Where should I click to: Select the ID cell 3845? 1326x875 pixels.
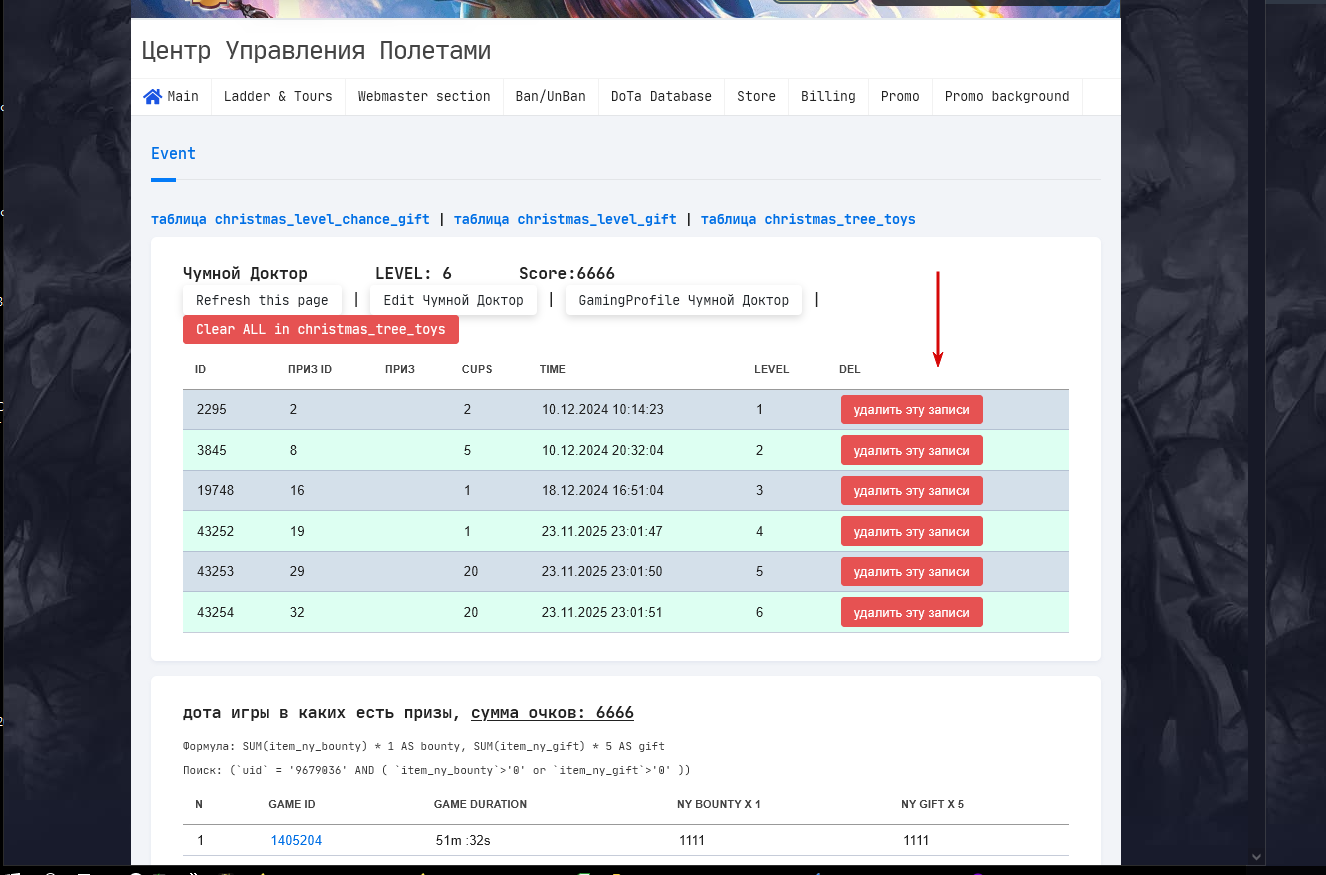[x=212, y=451]
